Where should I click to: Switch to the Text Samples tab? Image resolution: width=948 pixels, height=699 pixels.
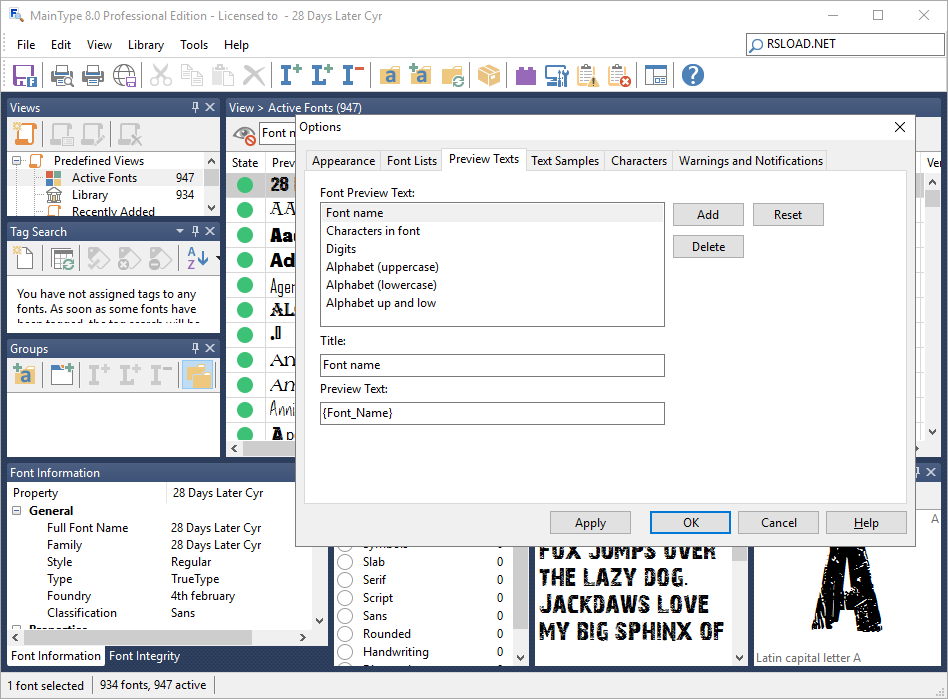click(565, 161)
